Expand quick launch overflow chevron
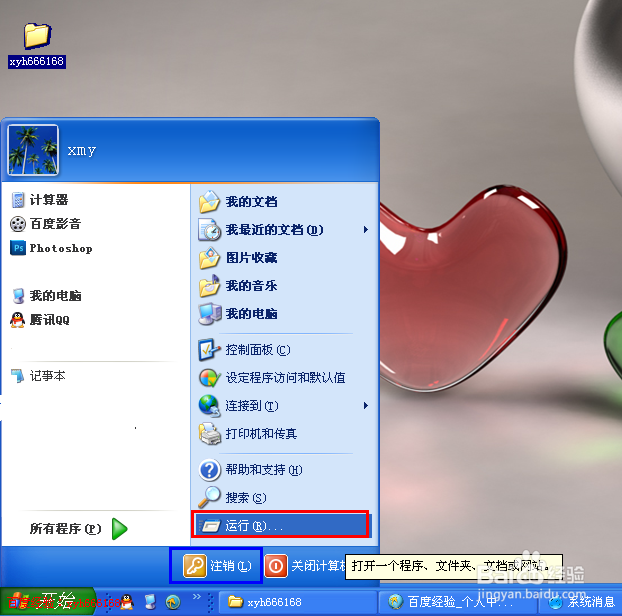 196,596
